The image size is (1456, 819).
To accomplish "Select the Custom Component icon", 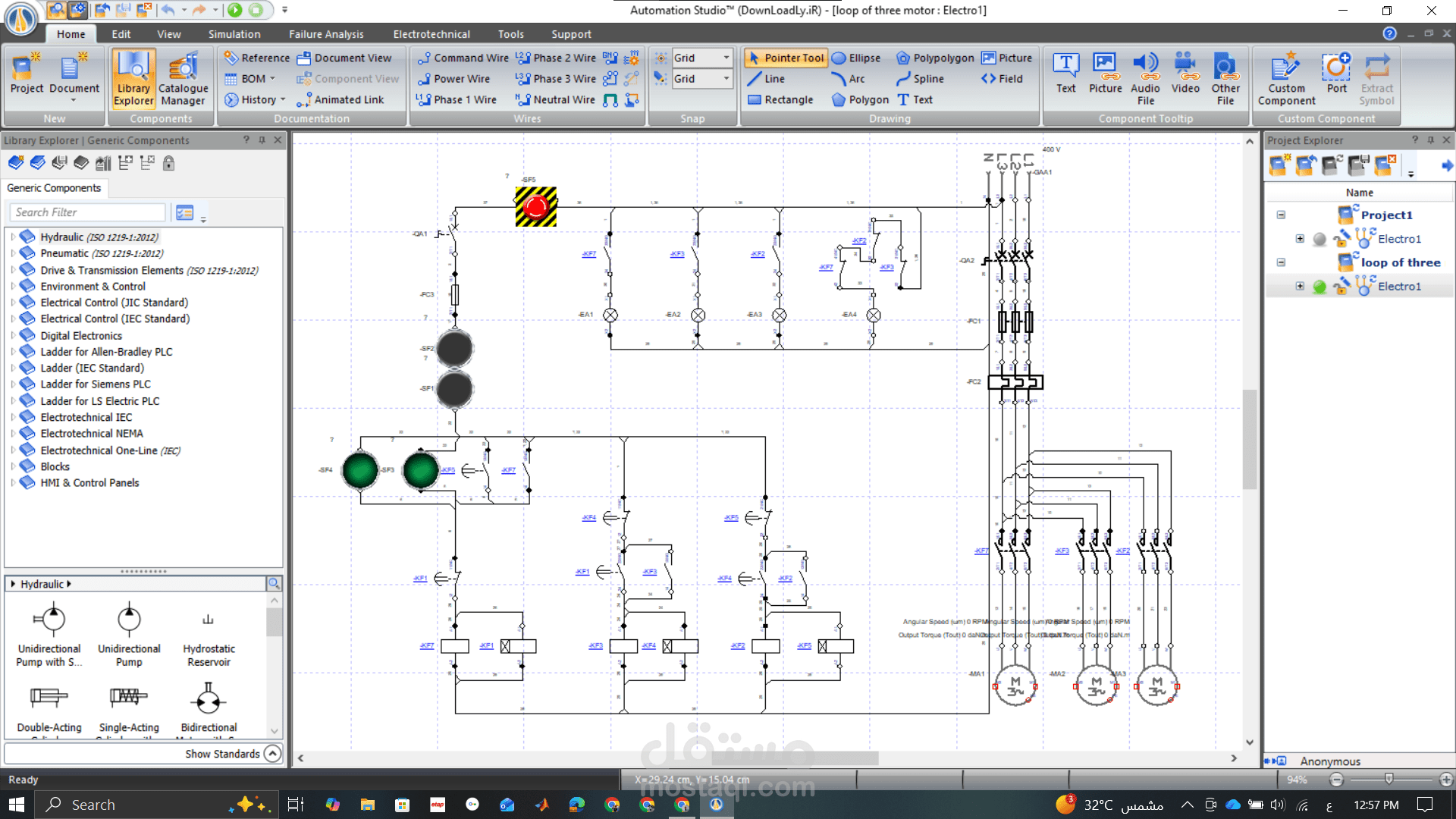I will pos(1286,79).
